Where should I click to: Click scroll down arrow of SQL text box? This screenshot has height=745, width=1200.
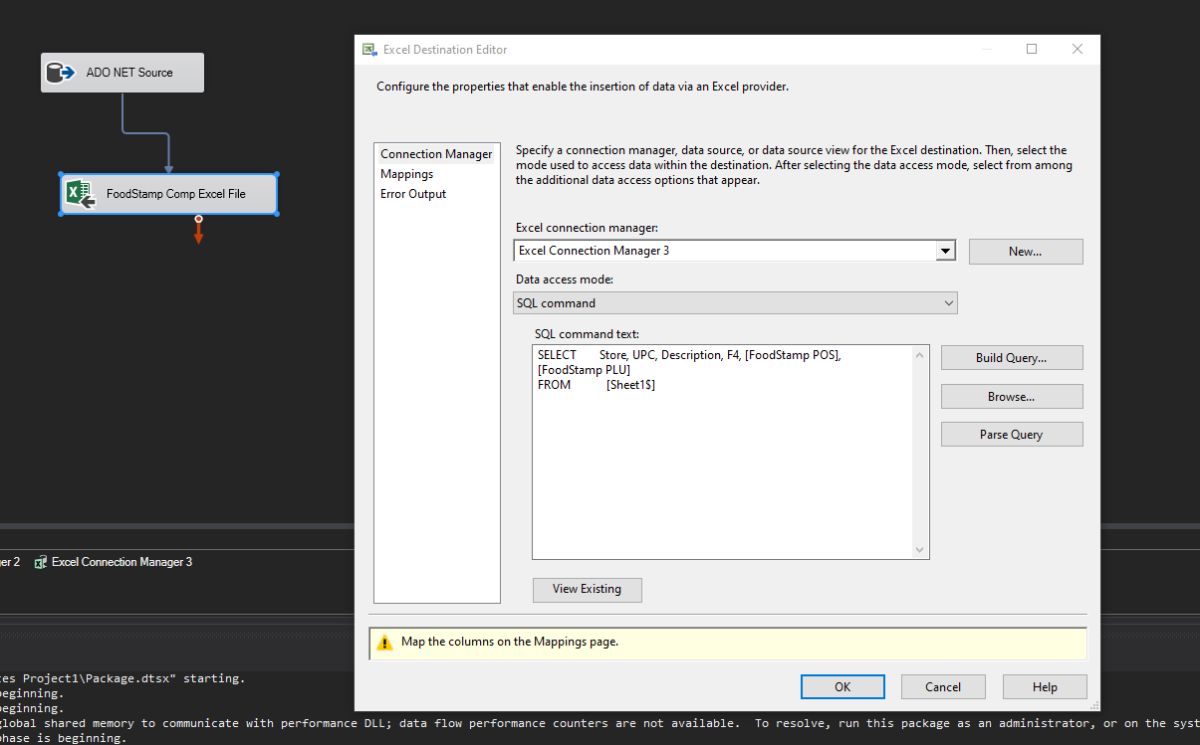click(x=921, y=550)
